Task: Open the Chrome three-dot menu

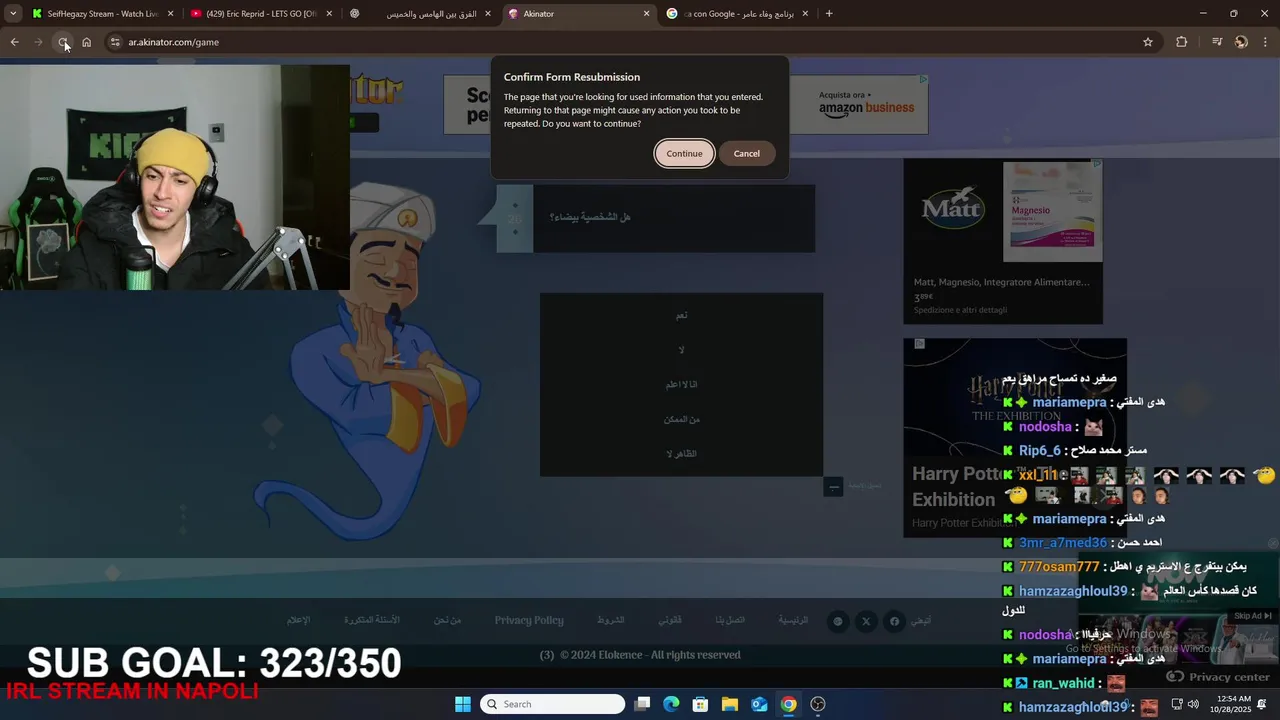Action: pyautogui.click(x=1265, y=42)
